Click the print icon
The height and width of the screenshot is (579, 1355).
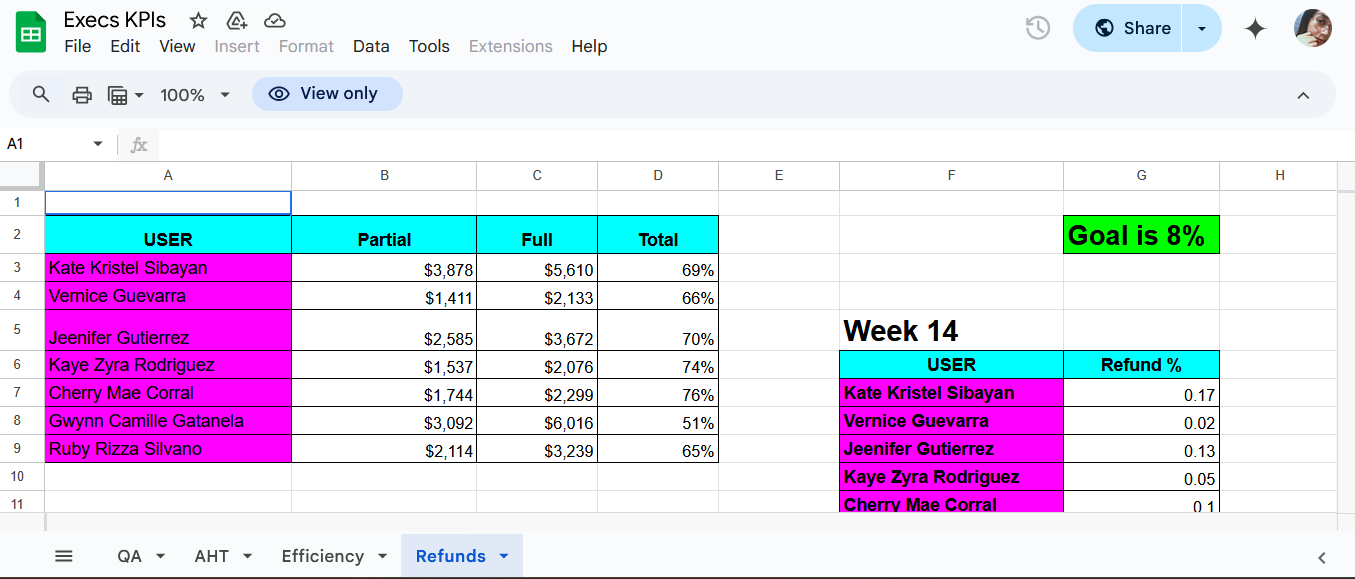pyautogui.click(x=82, y=95)
